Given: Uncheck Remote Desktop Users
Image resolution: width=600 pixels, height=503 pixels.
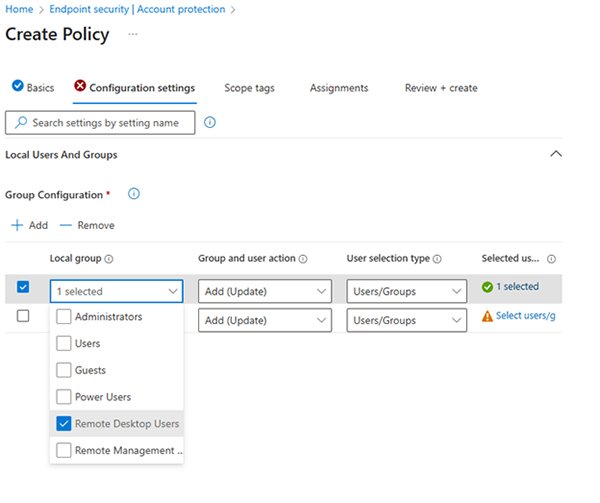Looking at the screenshot, I should tap(64, 424).
